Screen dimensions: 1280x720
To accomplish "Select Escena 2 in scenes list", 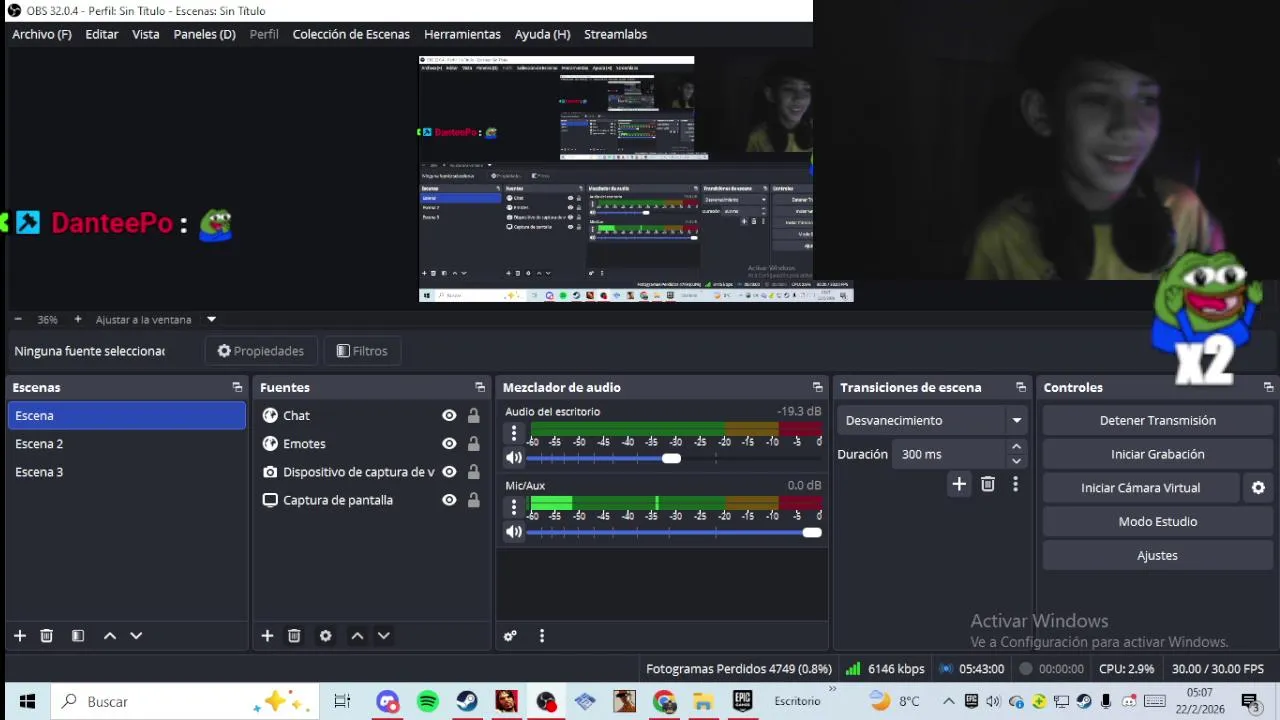I will (x=126, y=444).
